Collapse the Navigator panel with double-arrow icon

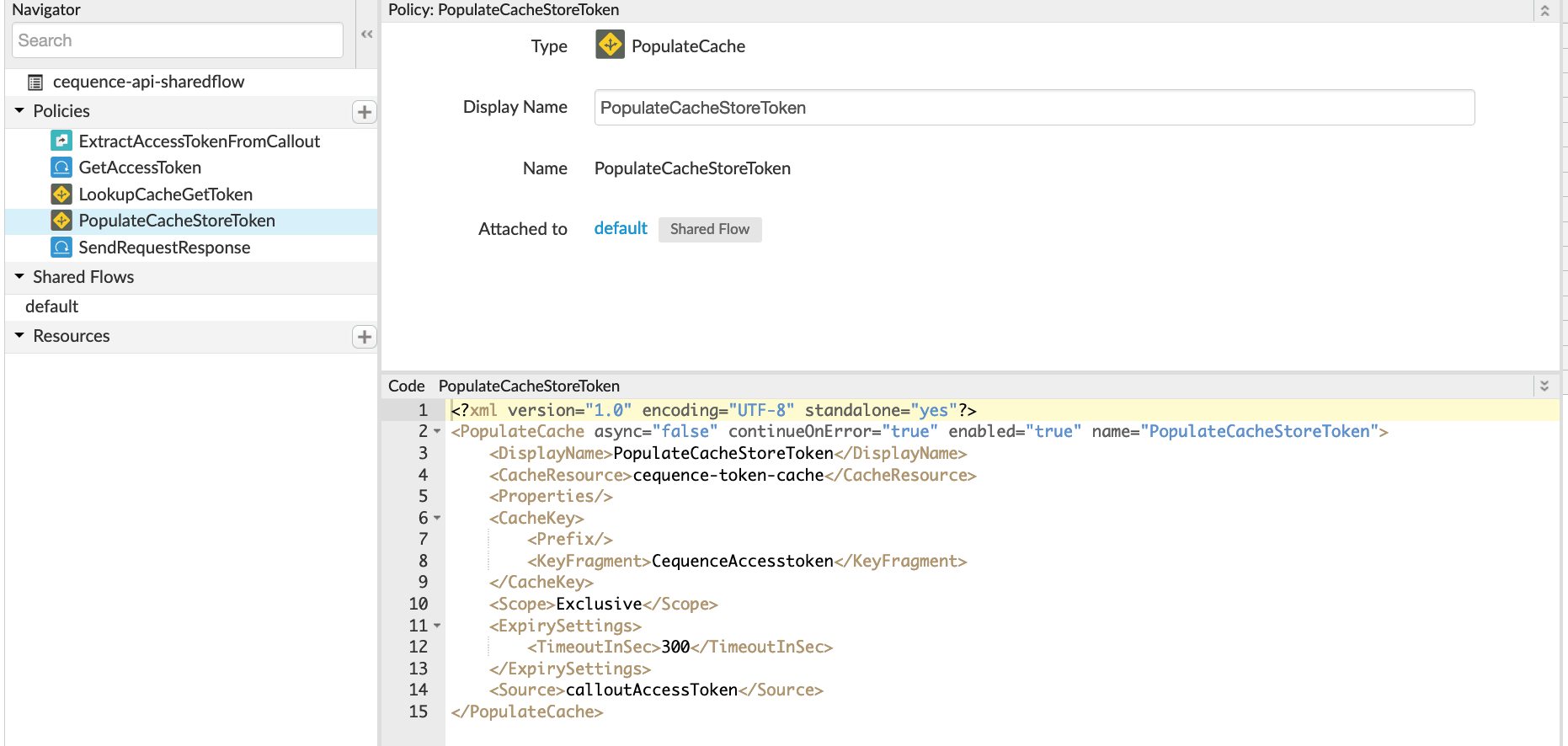(x=367, y=35)
